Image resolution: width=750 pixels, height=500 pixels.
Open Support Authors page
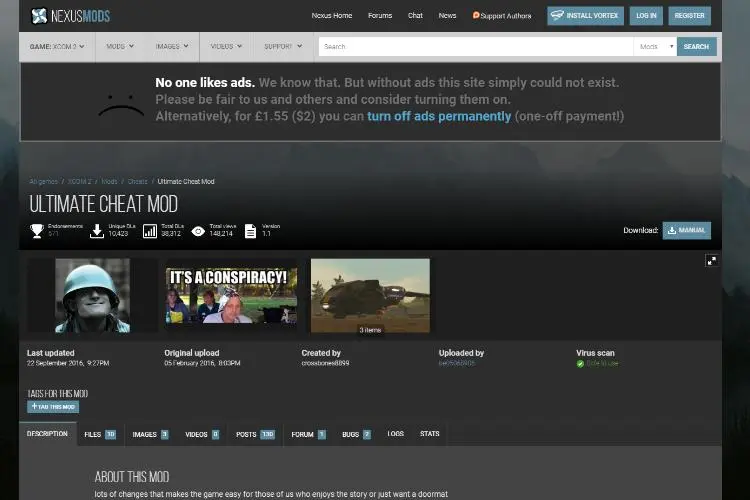point(502,16)
